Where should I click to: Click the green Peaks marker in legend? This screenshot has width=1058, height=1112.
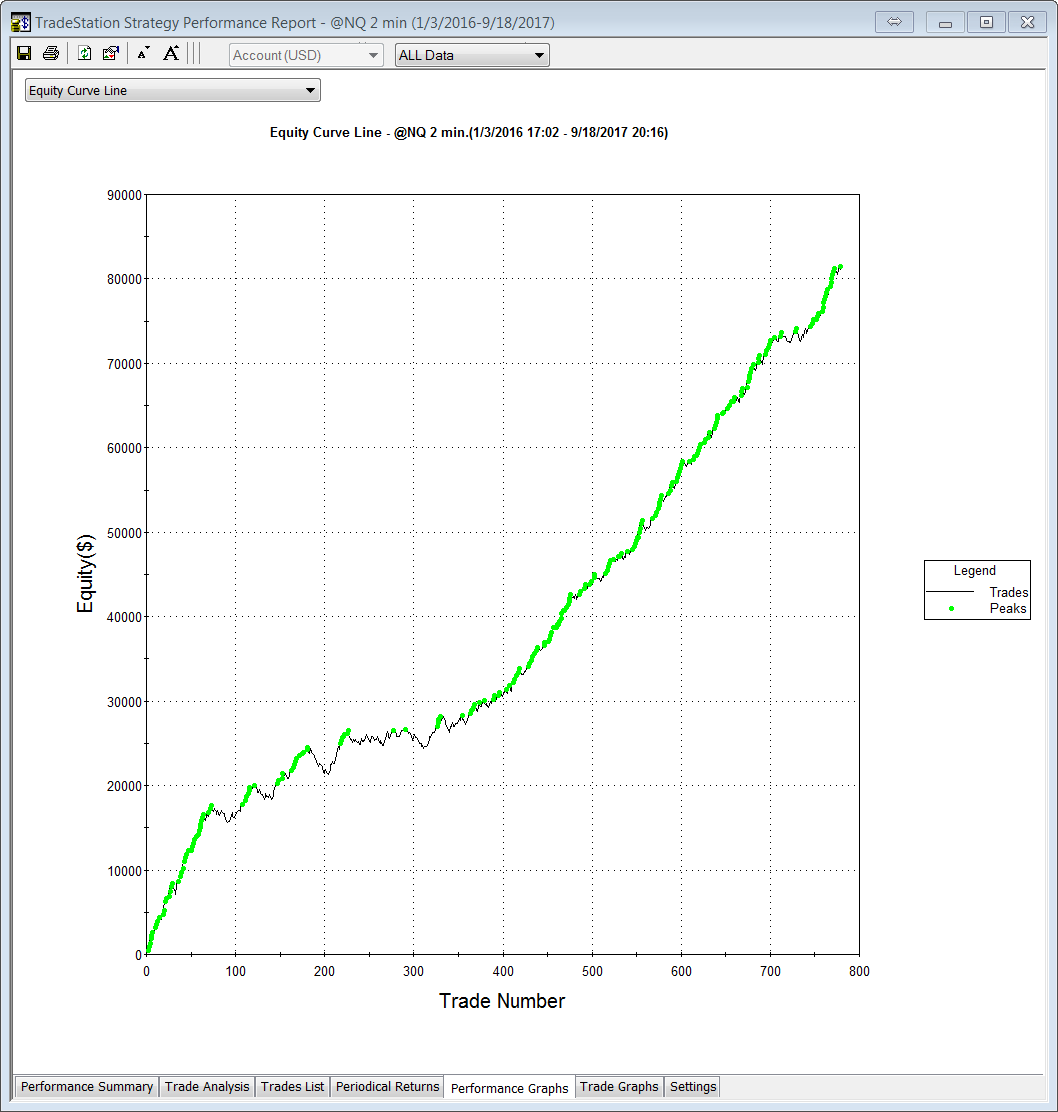tap(951, 608)
